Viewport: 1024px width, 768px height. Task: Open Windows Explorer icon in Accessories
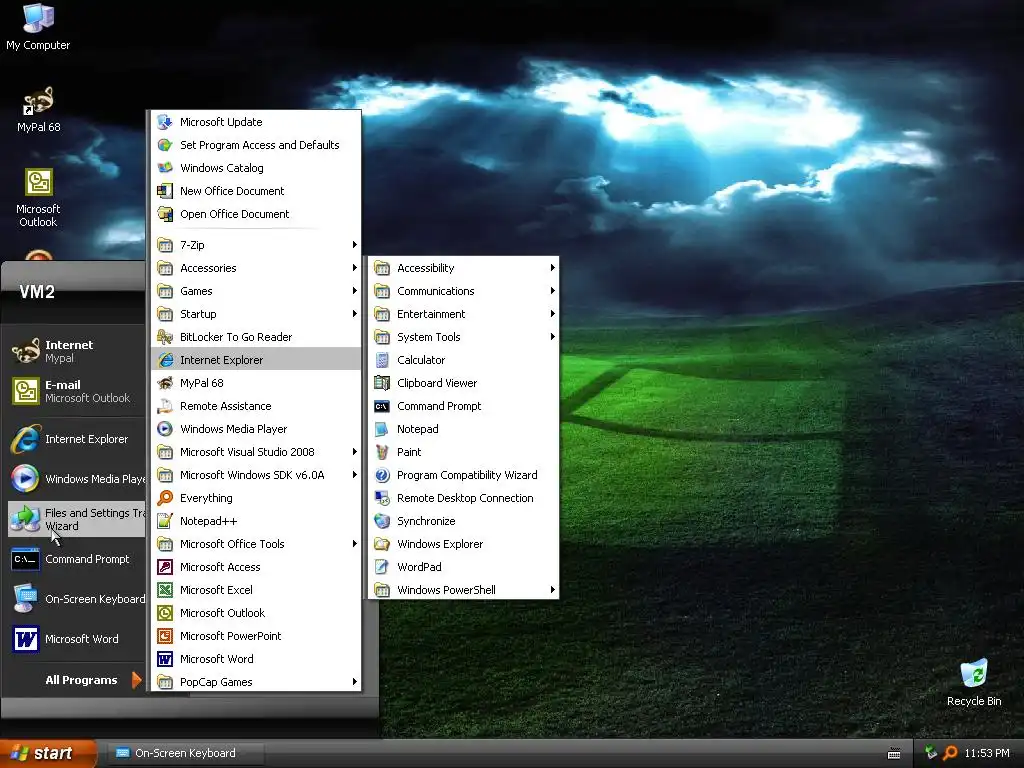coord(382,544)
